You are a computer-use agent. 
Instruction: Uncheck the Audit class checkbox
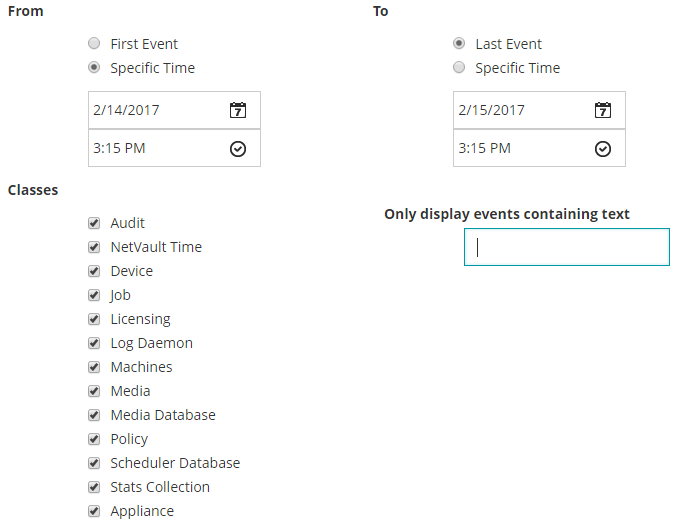point(94,223)
